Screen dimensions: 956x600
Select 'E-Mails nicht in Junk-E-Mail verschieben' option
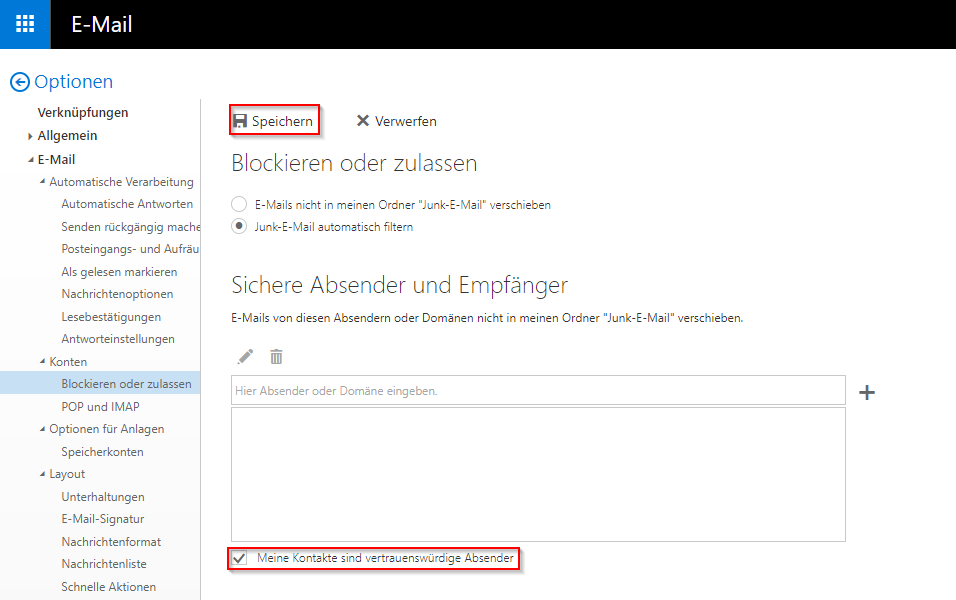coord(239,204)
